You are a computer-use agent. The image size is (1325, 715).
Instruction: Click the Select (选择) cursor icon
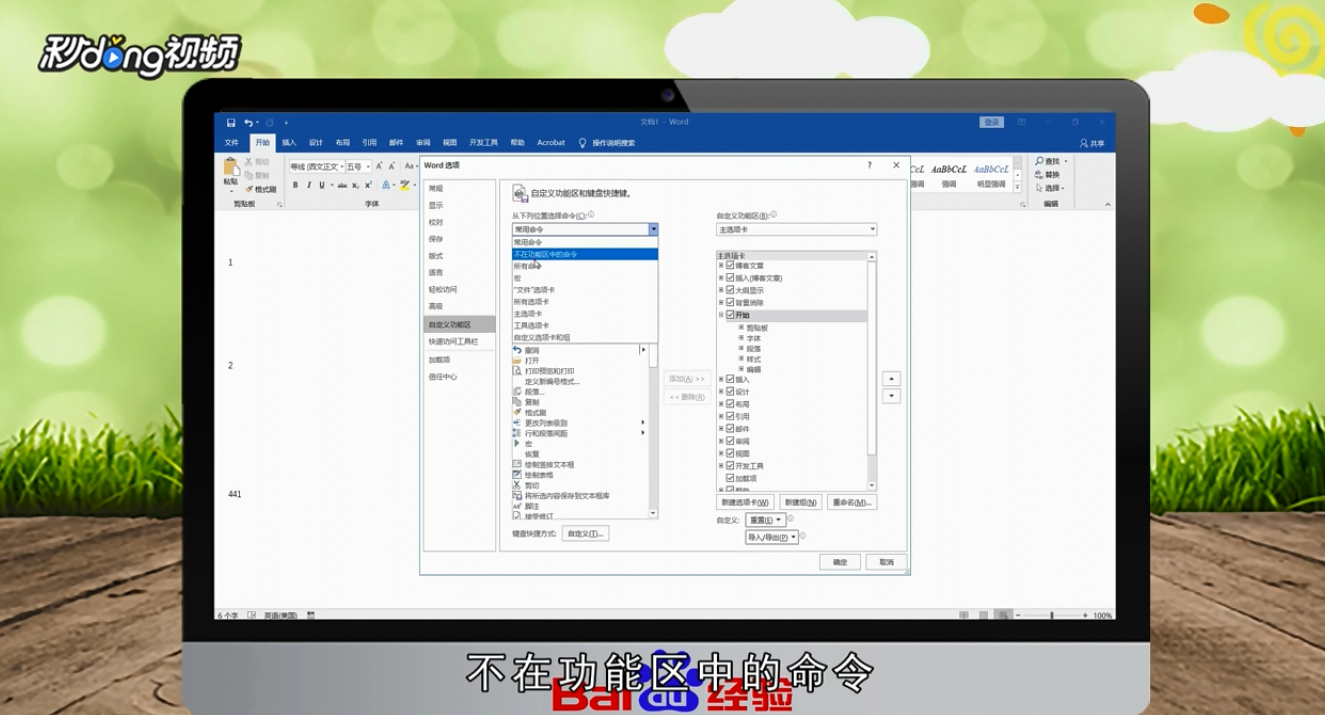pyautogui.click(x=1040, y=188)
